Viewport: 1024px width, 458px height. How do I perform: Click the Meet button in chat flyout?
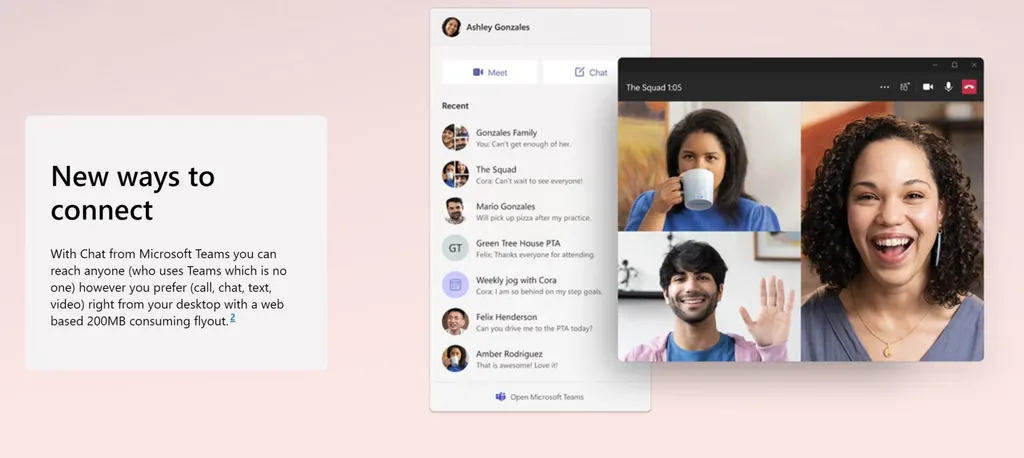coord(489,73)
